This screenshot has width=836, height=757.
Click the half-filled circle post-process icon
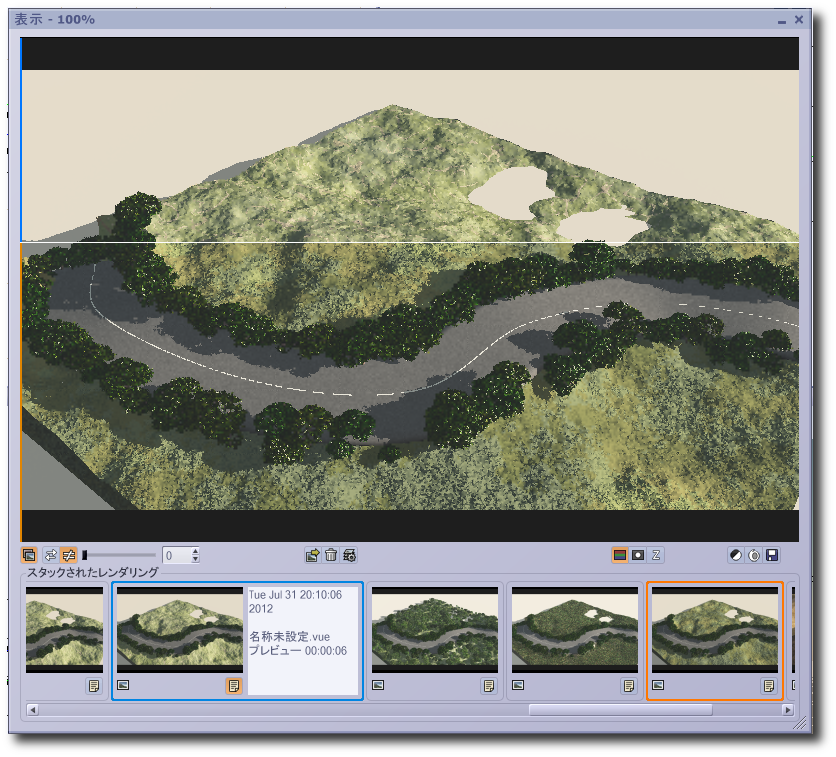tap(736, 555)
